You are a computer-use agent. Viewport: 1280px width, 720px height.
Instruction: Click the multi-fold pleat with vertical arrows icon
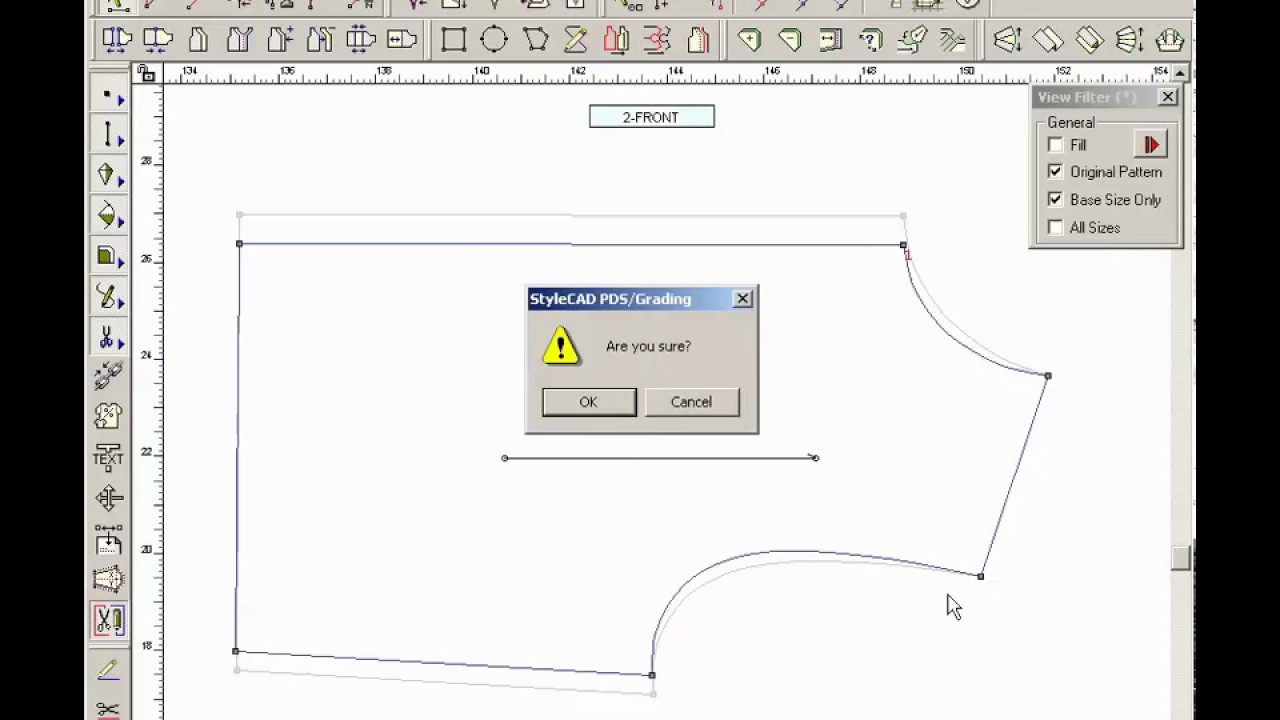point(1129,40)
